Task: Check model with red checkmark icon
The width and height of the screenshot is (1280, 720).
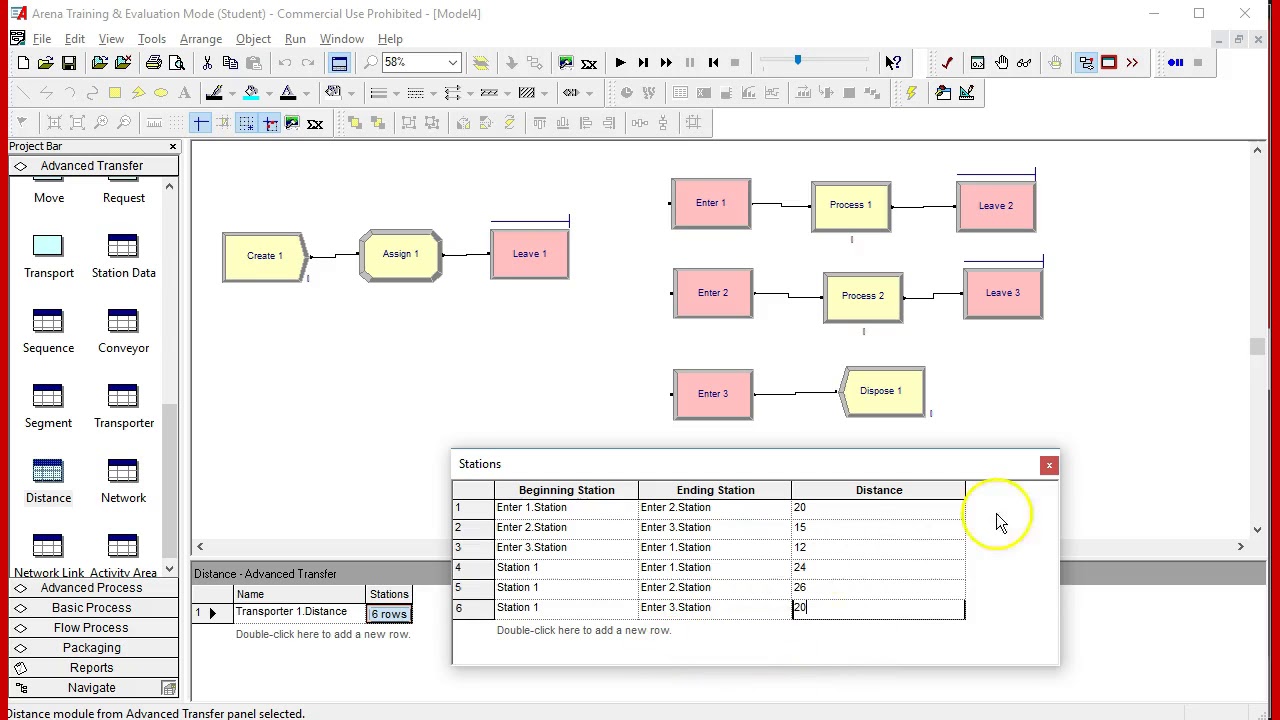Action: (947, 63)
